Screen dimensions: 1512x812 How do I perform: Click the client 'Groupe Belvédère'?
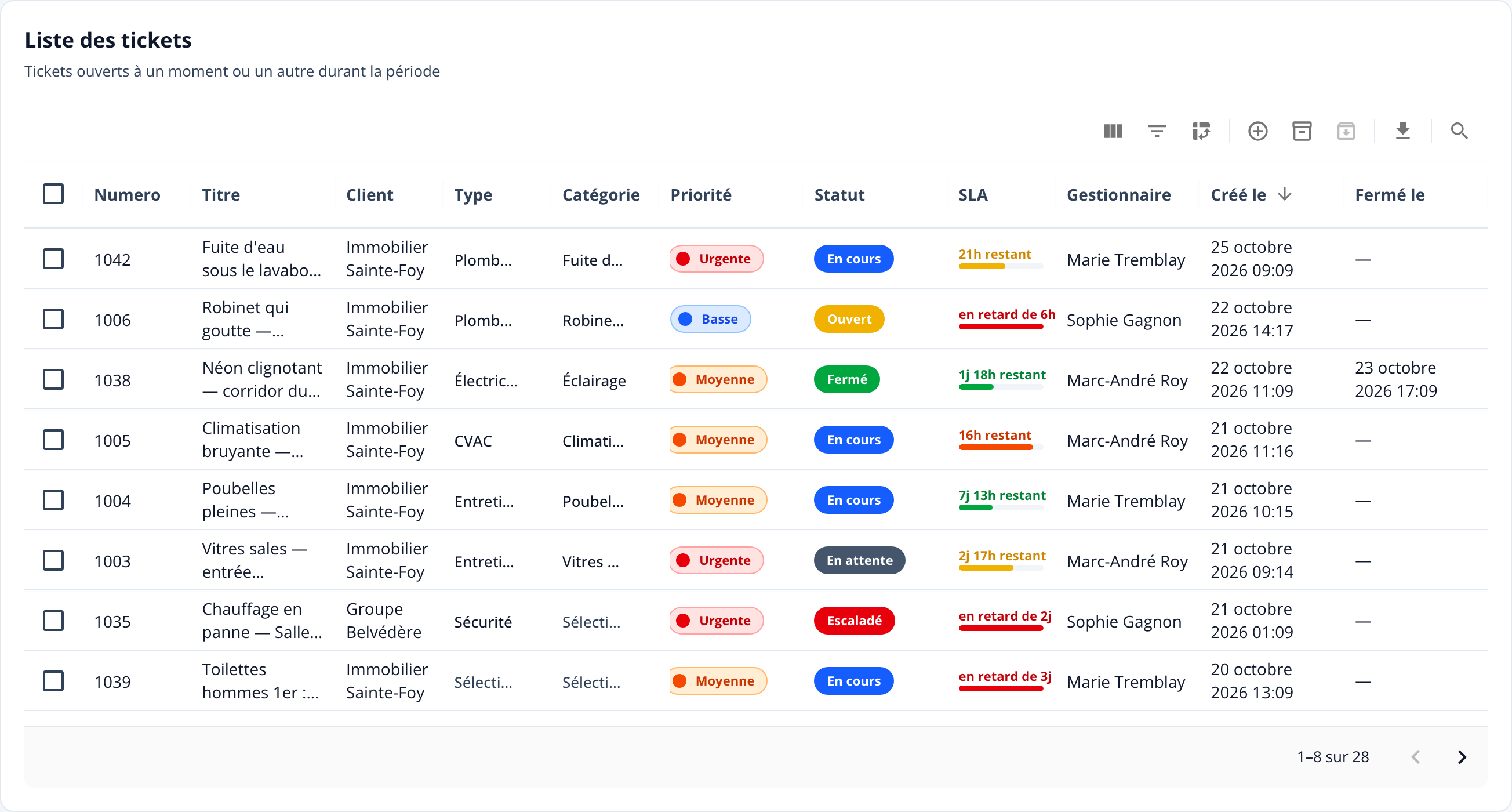click(x=384, y=621)
